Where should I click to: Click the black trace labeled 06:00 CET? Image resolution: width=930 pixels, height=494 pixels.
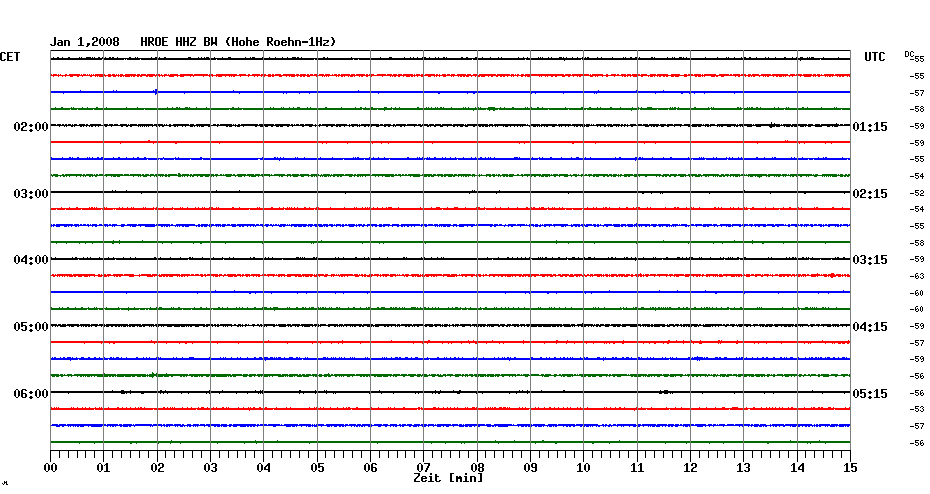(x=450, y=392)
